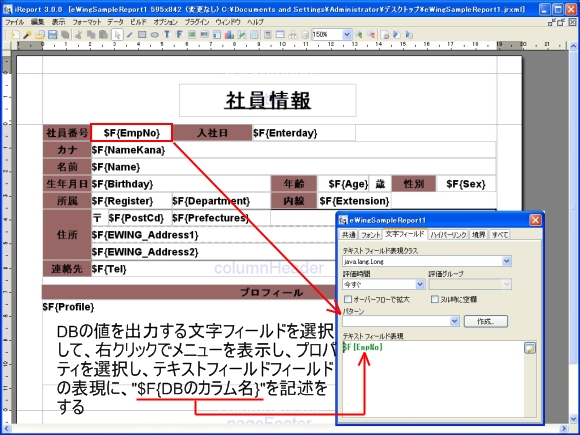Screen dimensions: 580x435
Task: Click the Zoom in magnifier icon
Action: click(x=358, y=35)
